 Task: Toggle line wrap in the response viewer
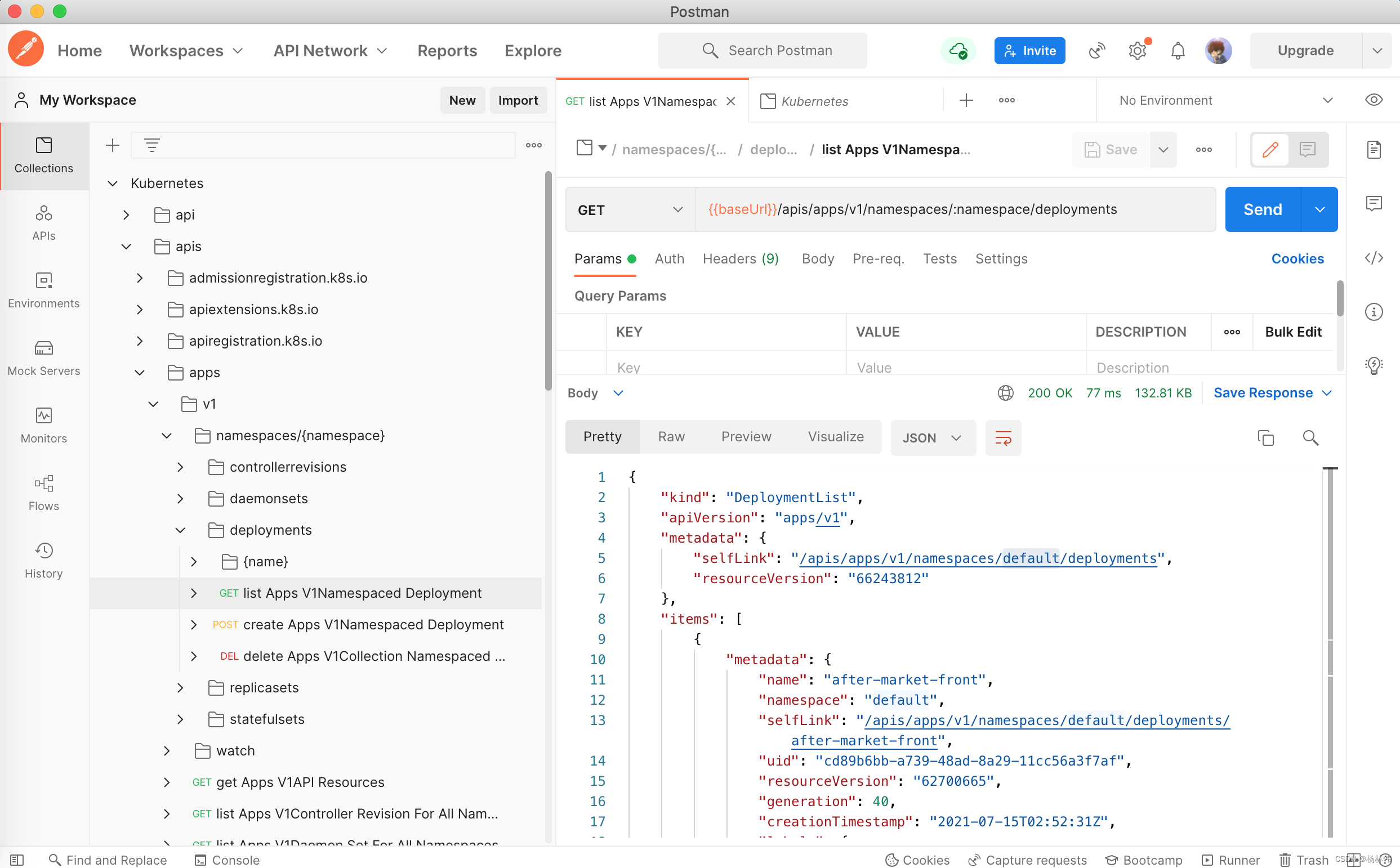tap(1002, 437)
